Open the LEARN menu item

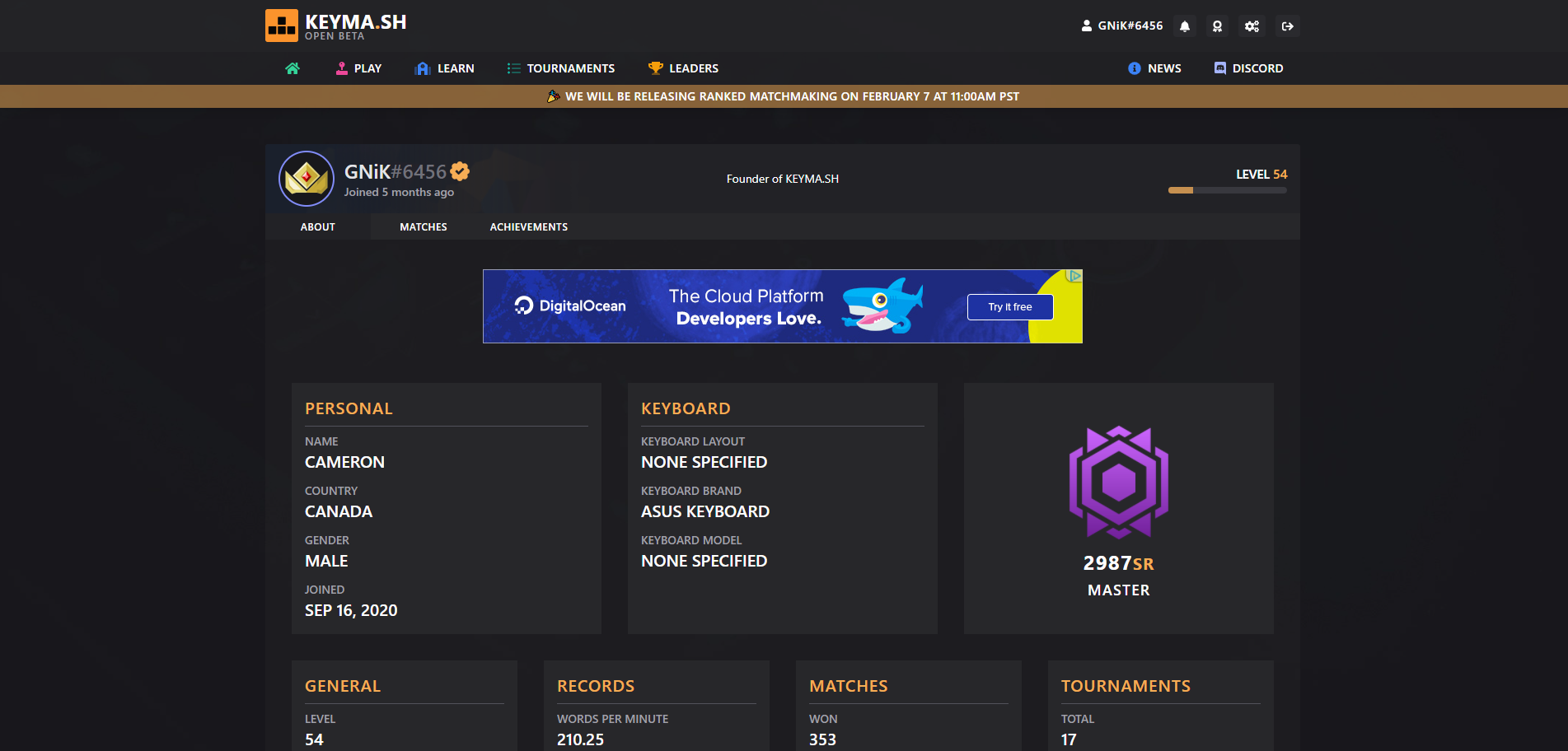click(445, 68)
